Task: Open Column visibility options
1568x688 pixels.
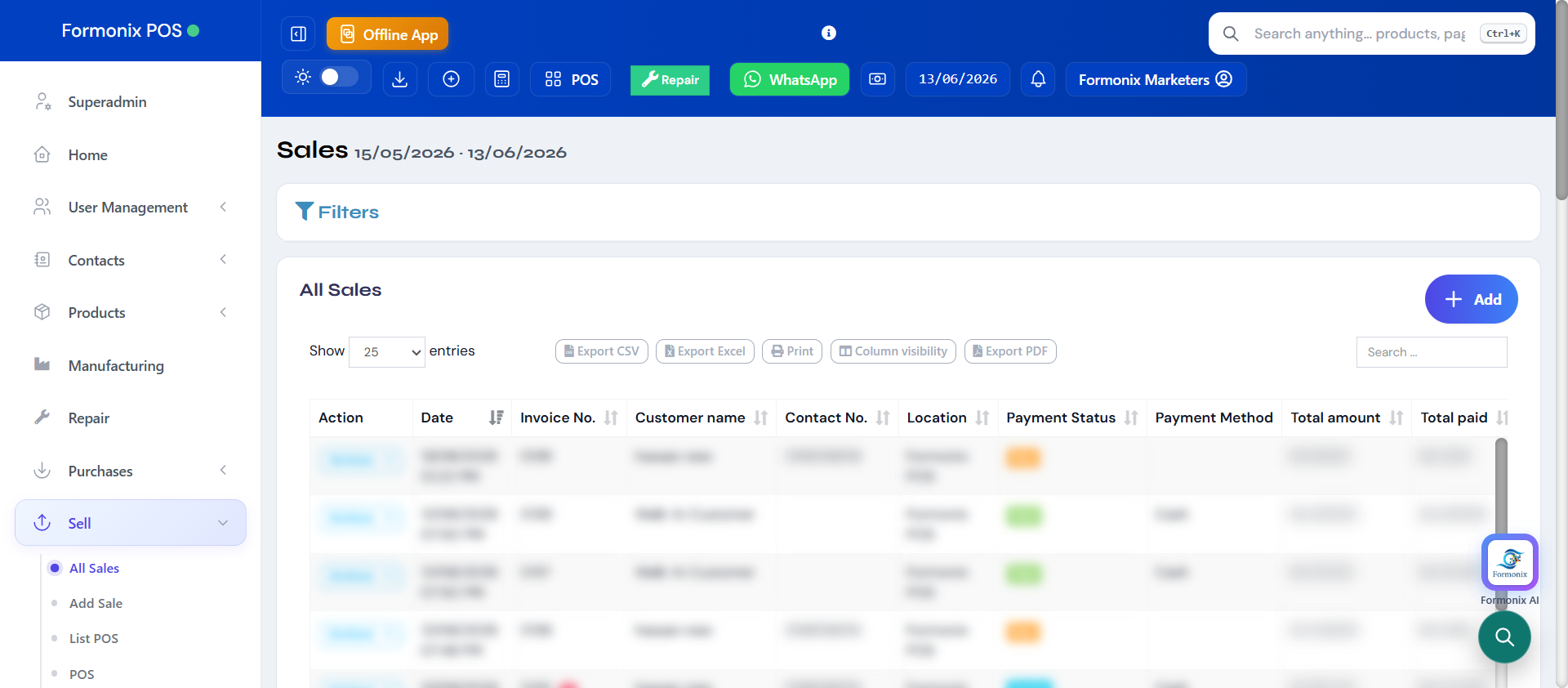Action: pyautogui.click(x=893, y=351)
